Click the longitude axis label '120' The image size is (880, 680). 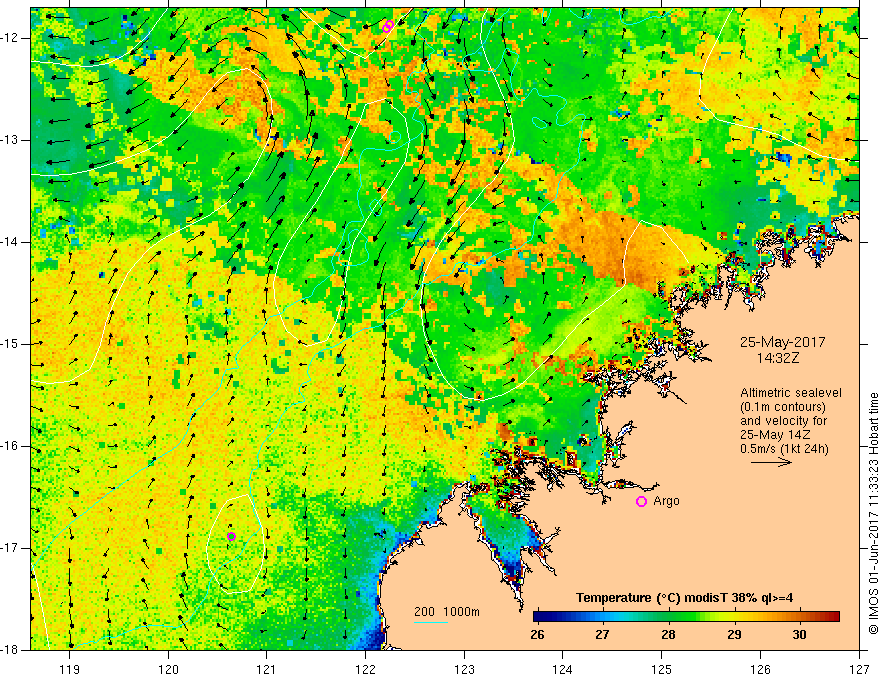click(168, 669)
